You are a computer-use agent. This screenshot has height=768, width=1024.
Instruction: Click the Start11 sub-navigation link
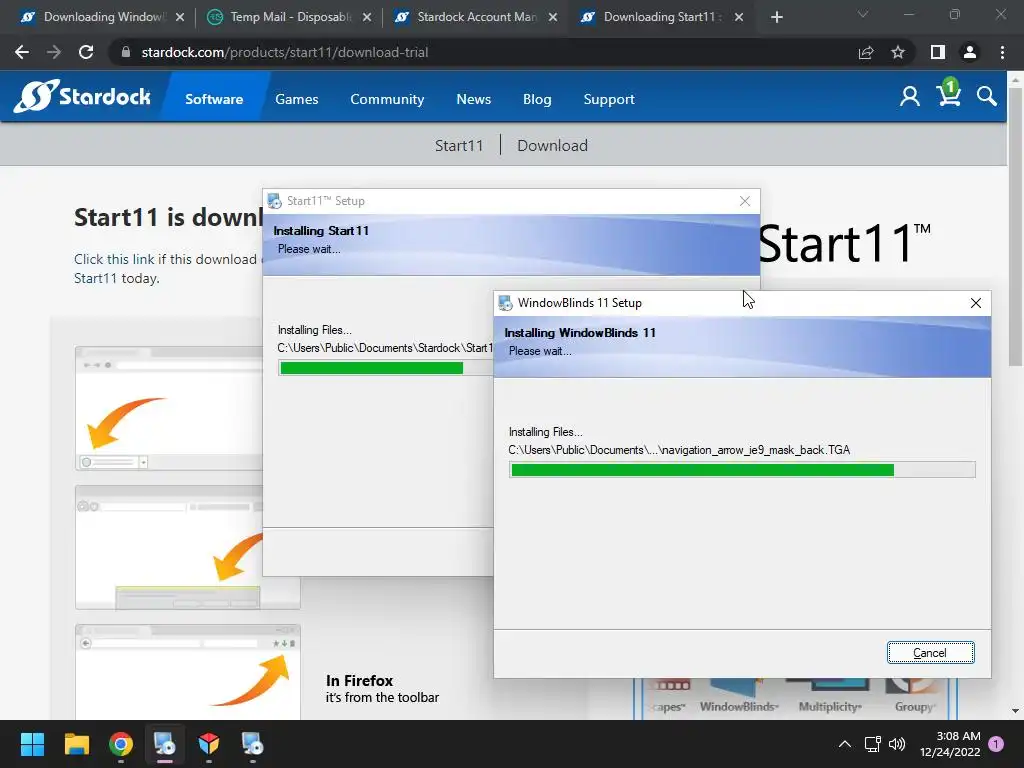coord(459,145)
